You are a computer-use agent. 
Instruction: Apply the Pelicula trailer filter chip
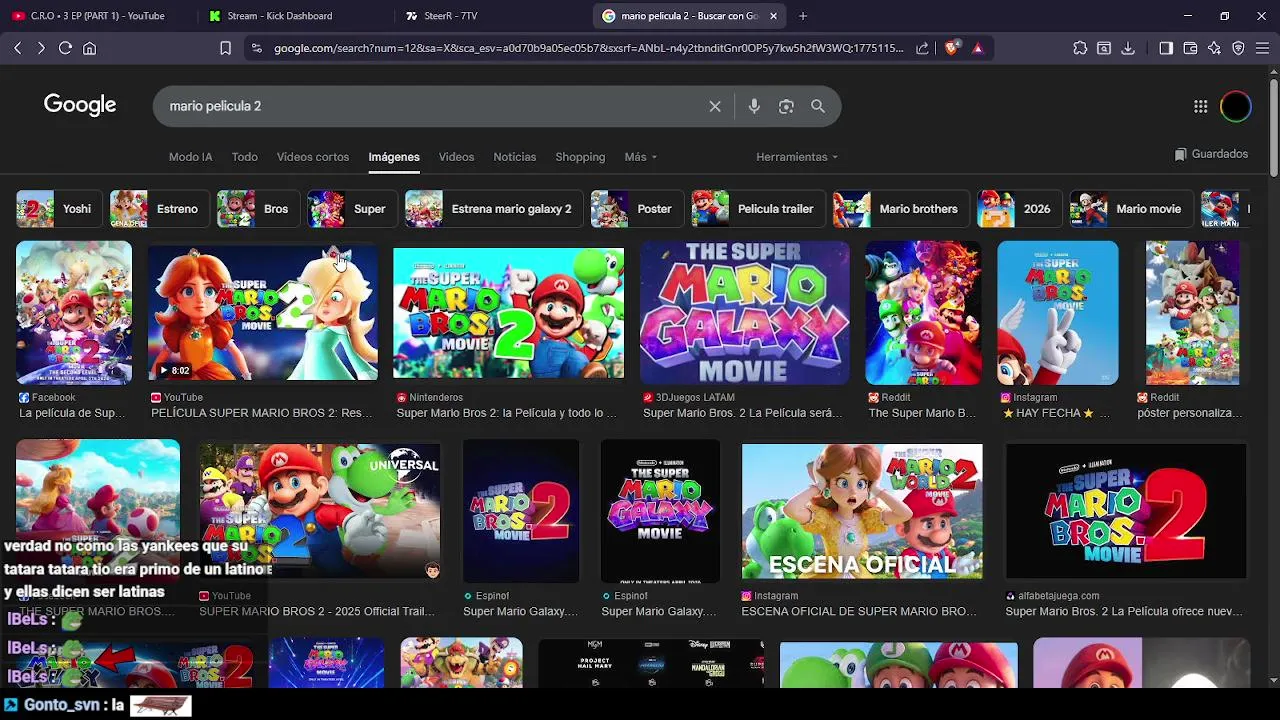point(758,209)
